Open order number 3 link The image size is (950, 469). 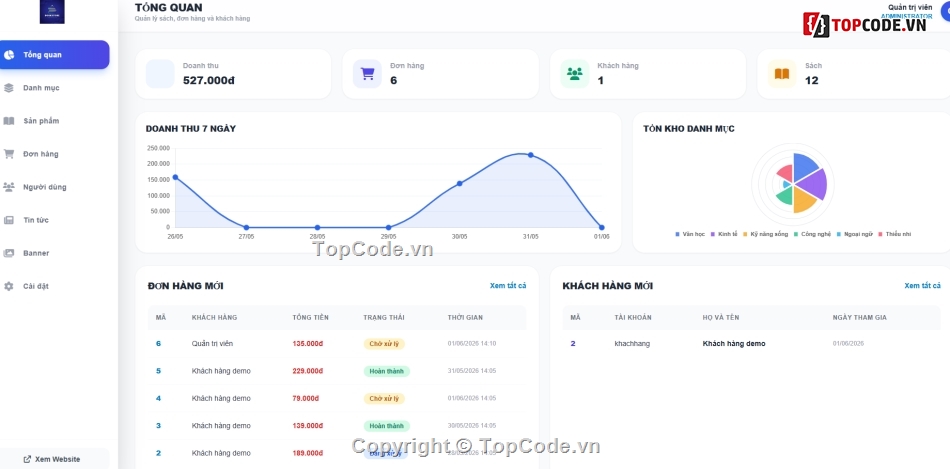[159, 425]
